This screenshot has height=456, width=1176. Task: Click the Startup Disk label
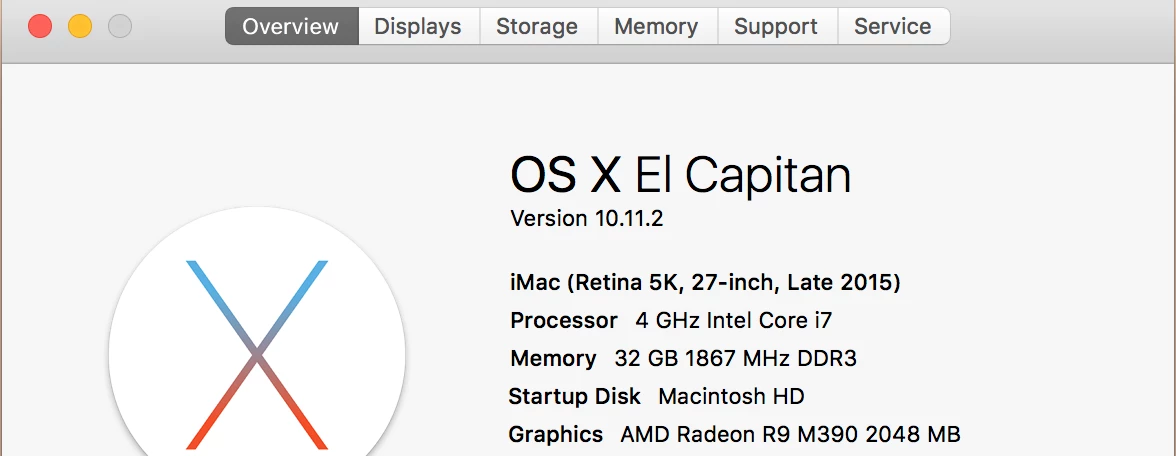point(575,397)
